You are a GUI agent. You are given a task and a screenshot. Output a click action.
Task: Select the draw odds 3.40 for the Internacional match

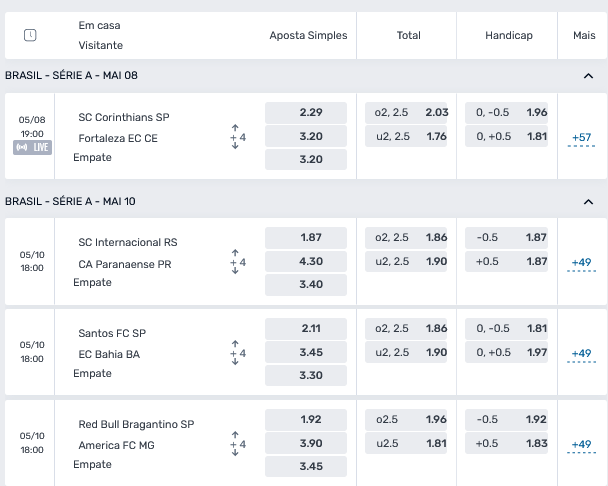[306, 284]
